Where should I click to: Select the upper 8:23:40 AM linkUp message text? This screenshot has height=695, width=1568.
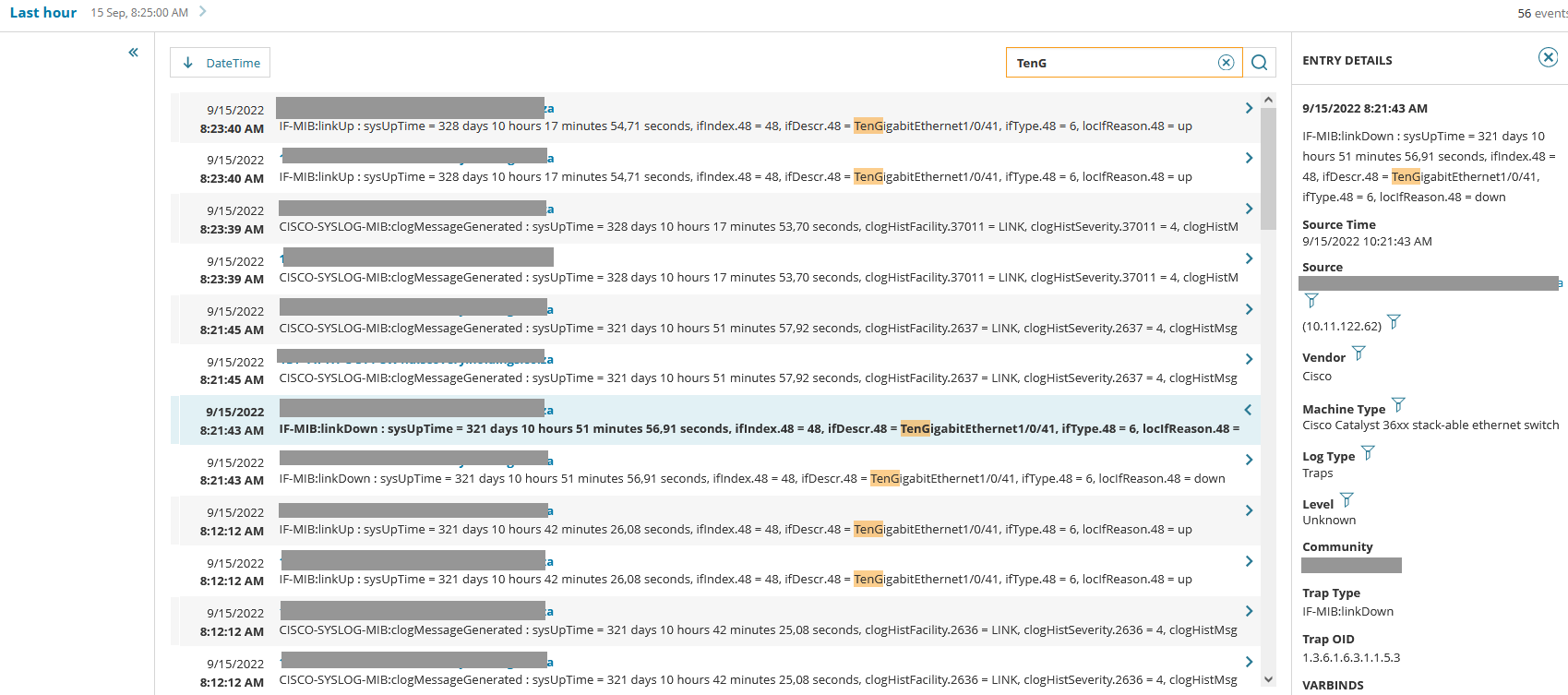click(736, 126)
